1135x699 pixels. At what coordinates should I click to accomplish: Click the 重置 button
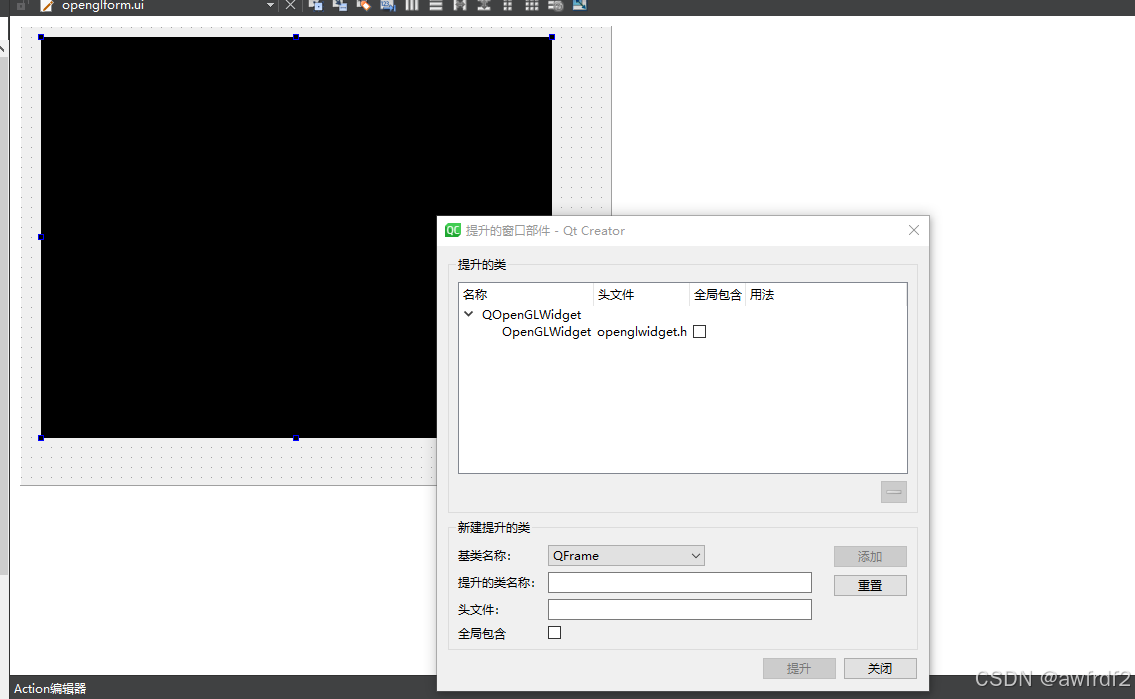pos(870,585)
